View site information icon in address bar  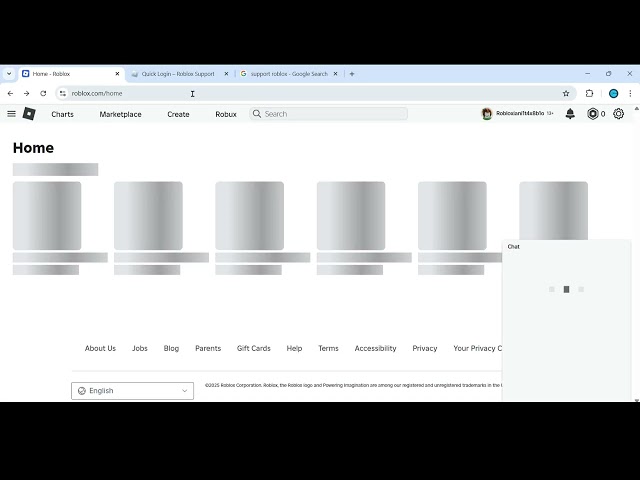tap(62, 93)
